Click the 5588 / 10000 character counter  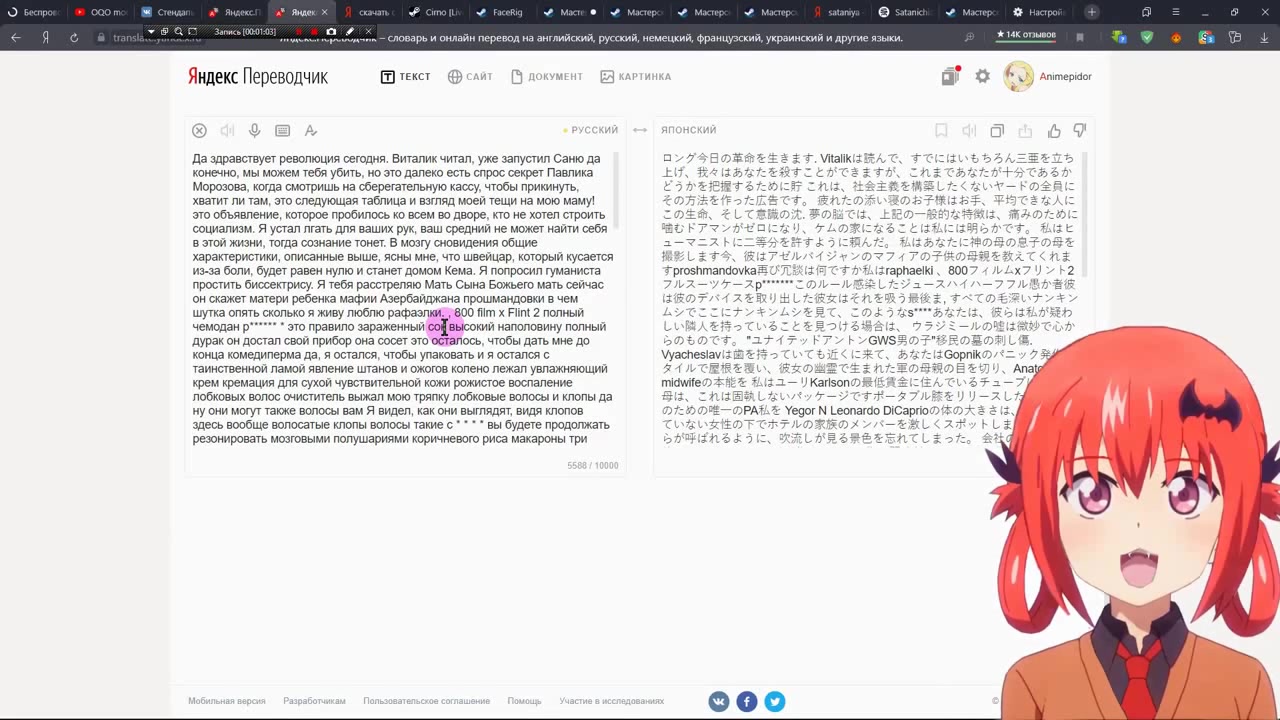pyautogui.click(x=593, y=466)
